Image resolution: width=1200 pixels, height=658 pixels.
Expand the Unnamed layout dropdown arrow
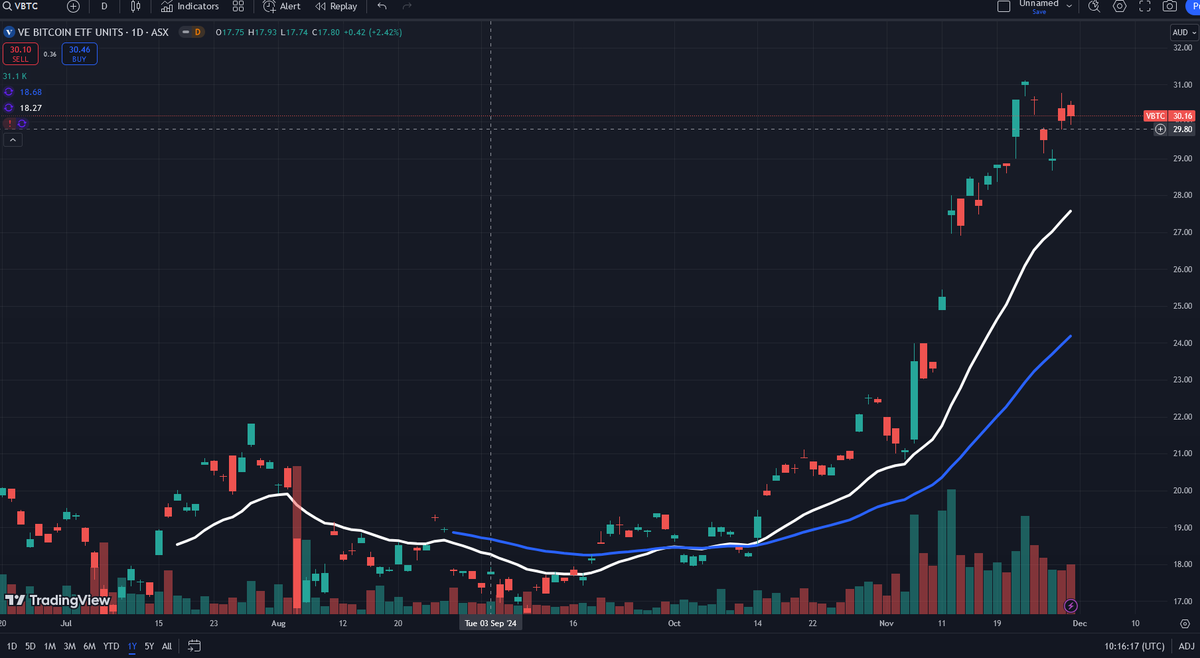(x=1069, y=6)
